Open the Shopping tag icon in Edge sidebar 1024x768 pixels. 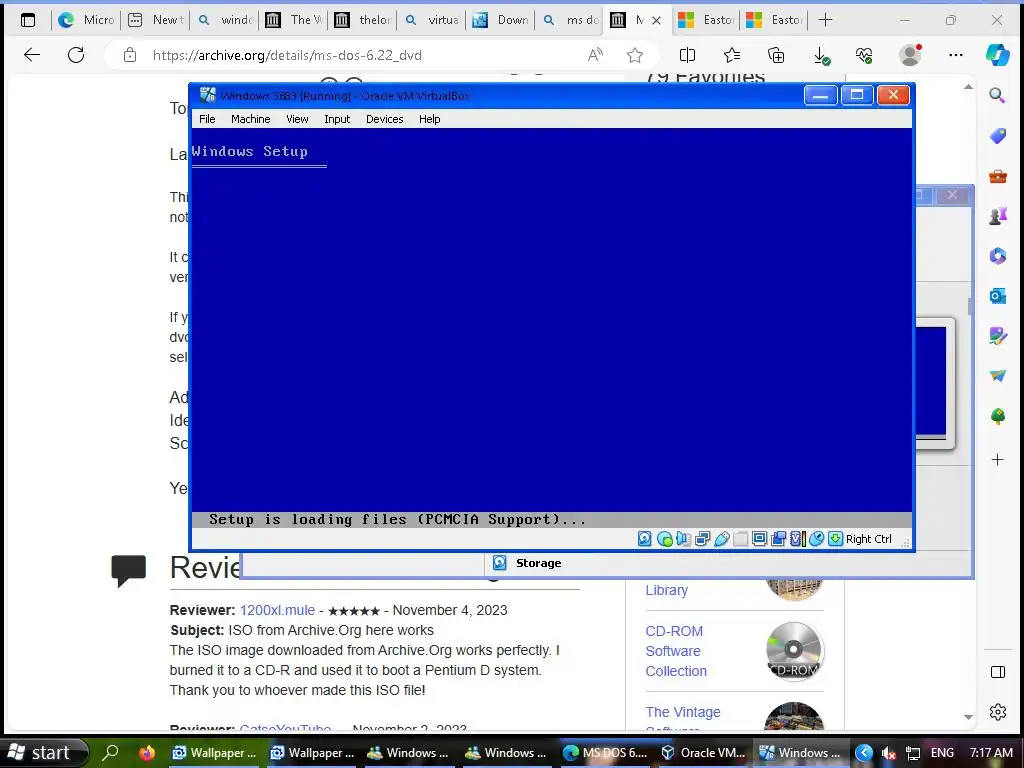click(997, 136)
